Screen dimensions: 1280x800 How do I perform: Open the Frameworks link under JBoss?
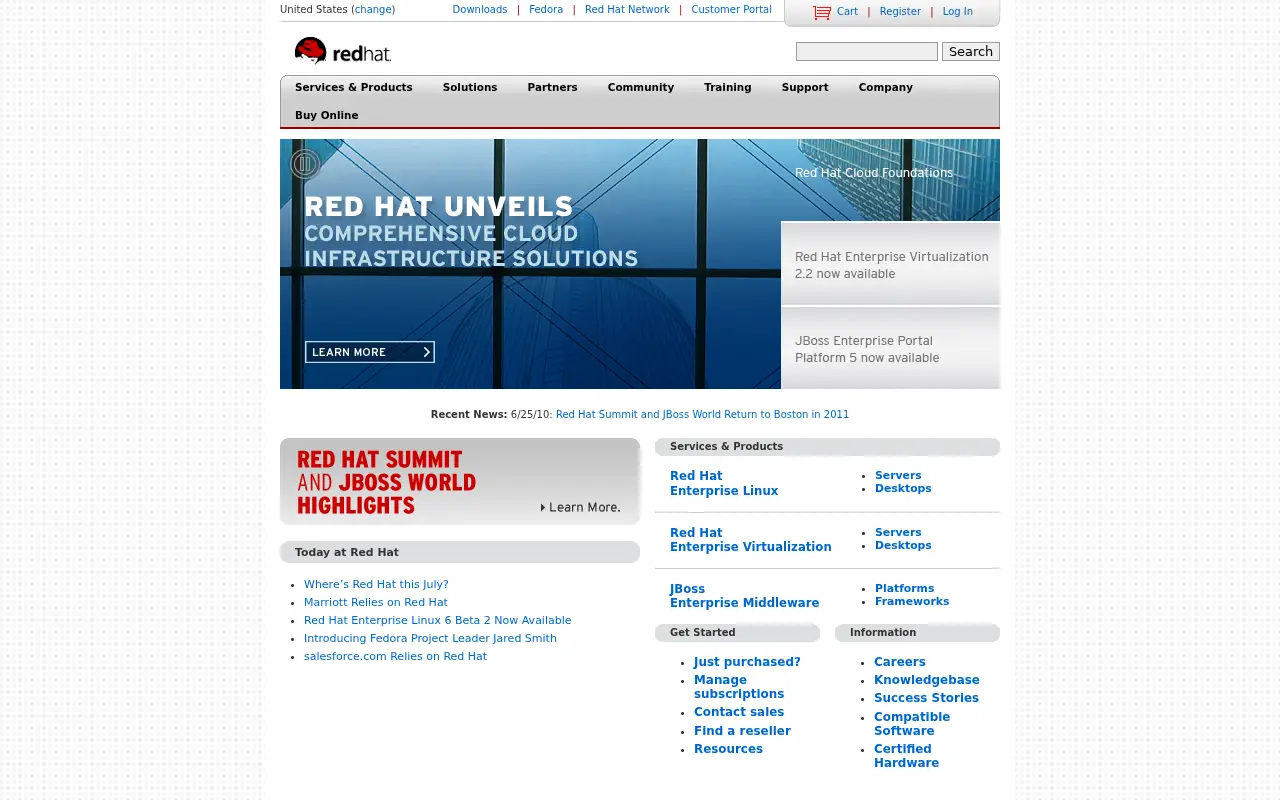point(912,602)
